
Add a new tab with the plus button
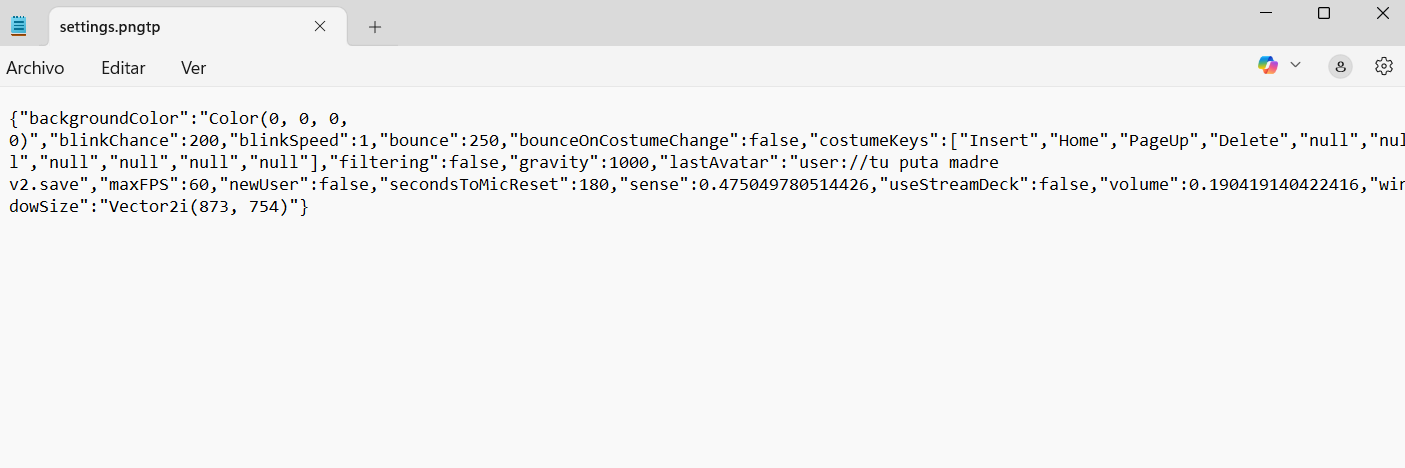[375, 27]
